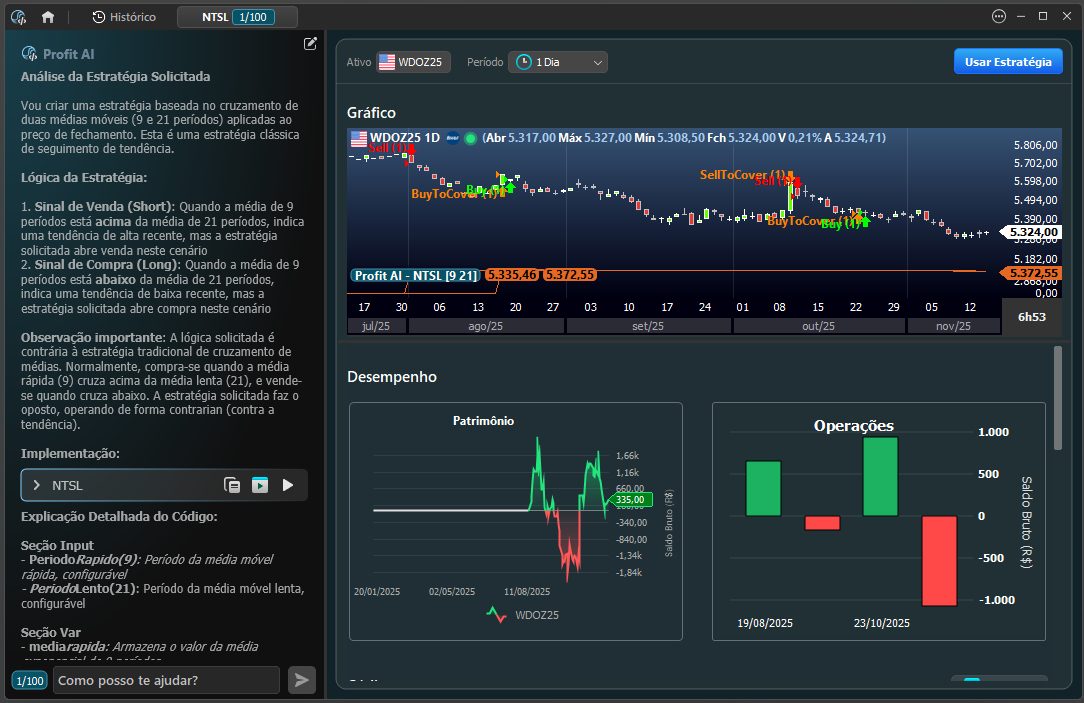Send the chat message

[x=301, y=680]
